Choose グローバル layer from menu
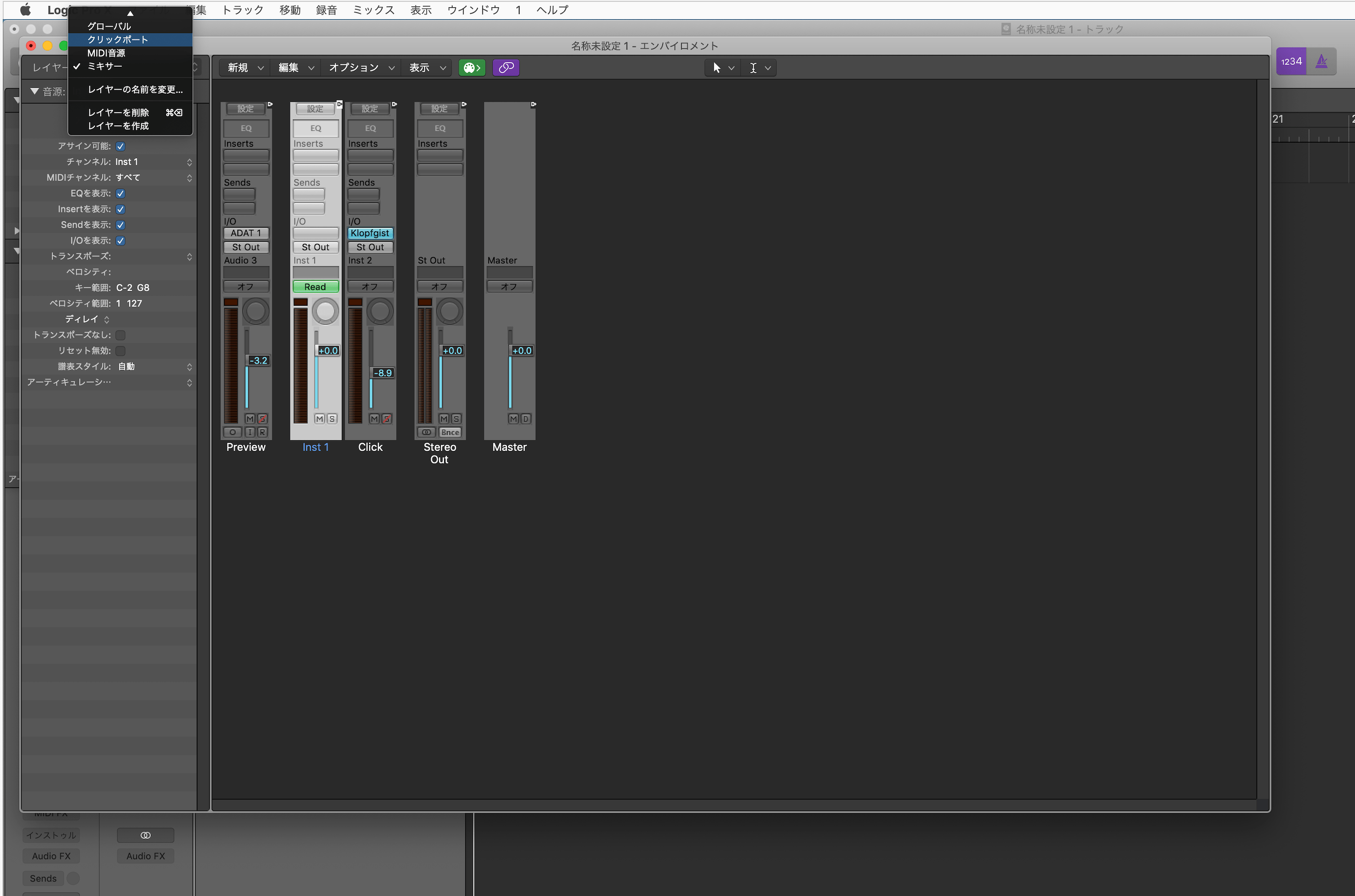 130,27
